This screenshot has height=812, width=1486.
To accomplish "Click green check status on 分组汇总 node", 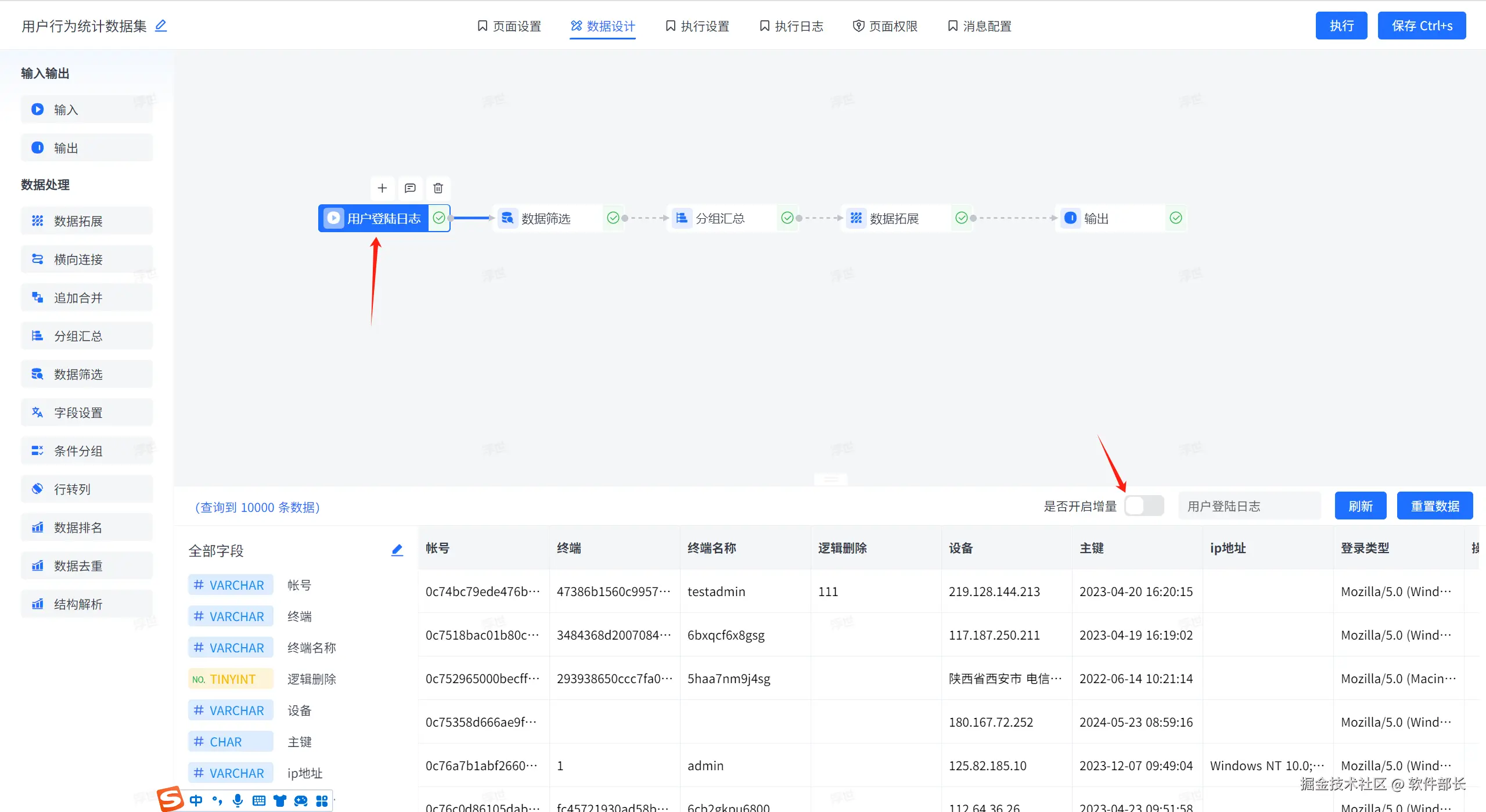I will click(x=787, y=218).
